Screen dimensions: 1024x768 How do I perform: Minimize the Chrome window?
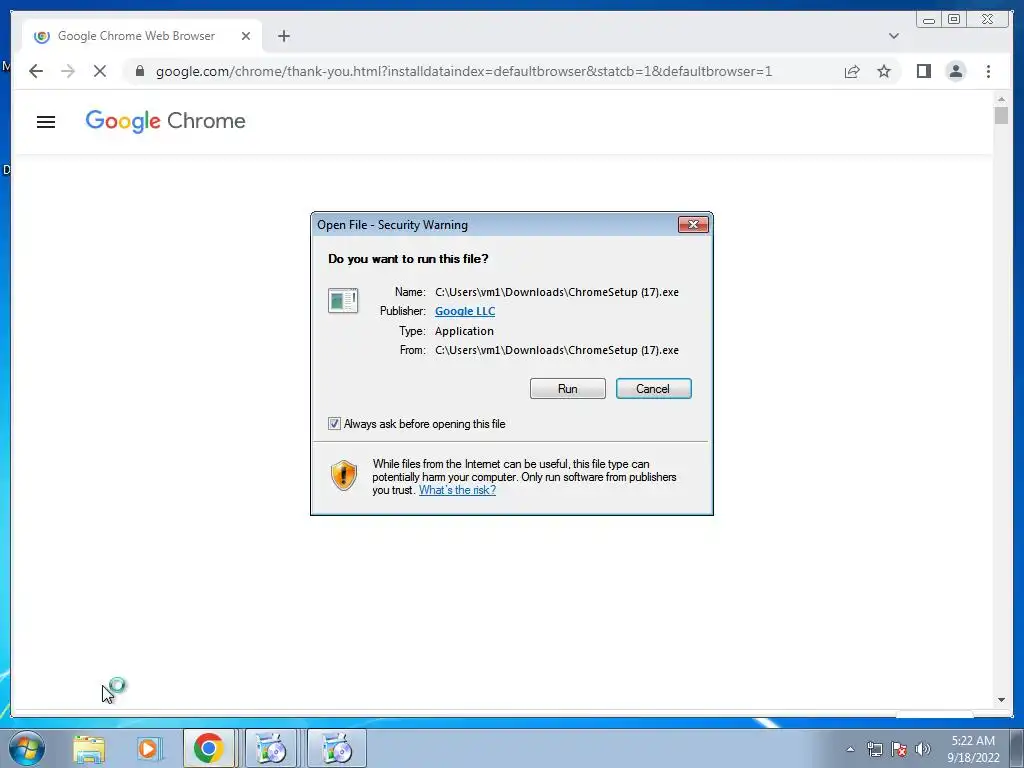(929, 20)
